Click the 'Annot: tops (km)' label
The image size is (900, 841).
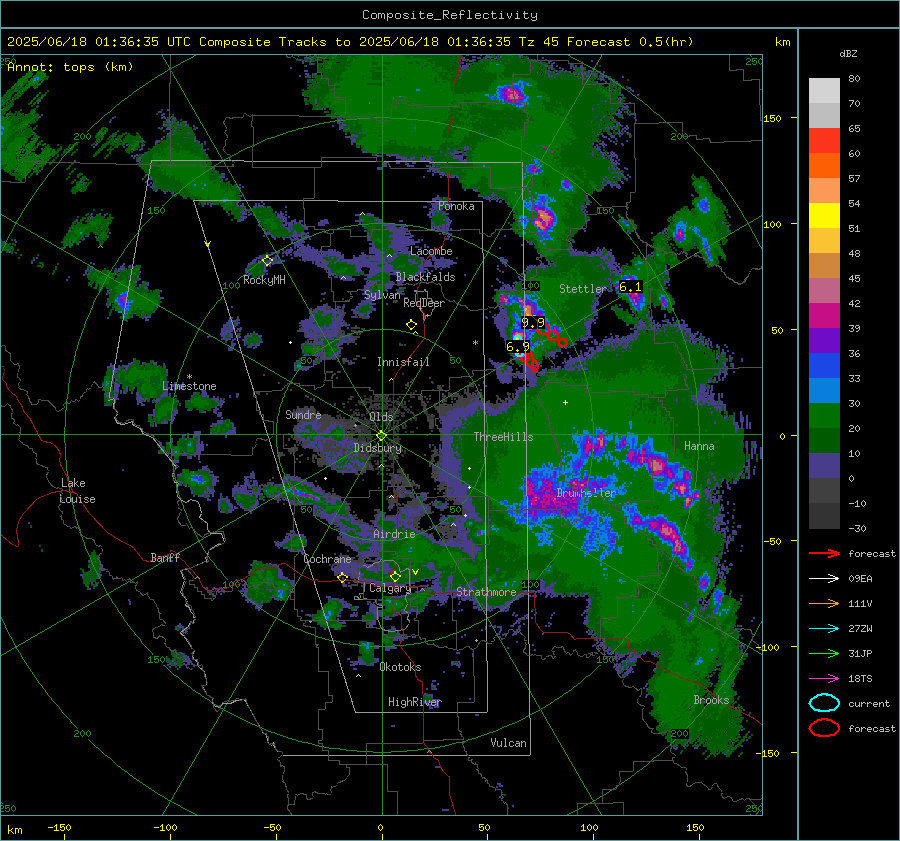(x=70, y=67)
